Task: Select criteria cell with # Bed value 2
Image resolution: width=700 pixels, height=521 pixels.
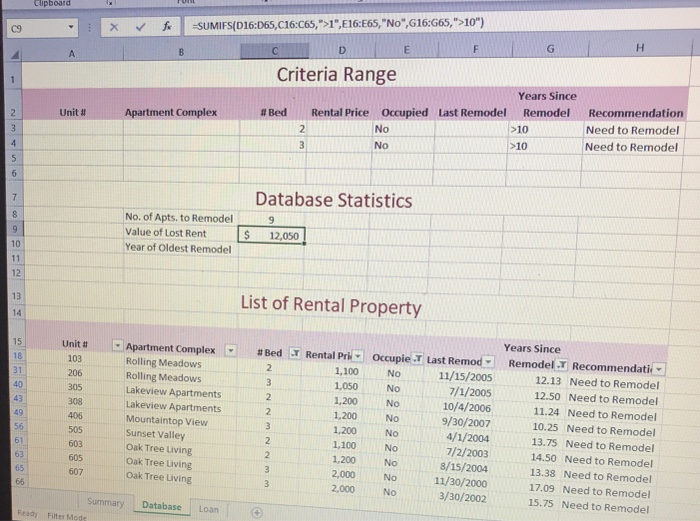Action: tap(273, 129)
